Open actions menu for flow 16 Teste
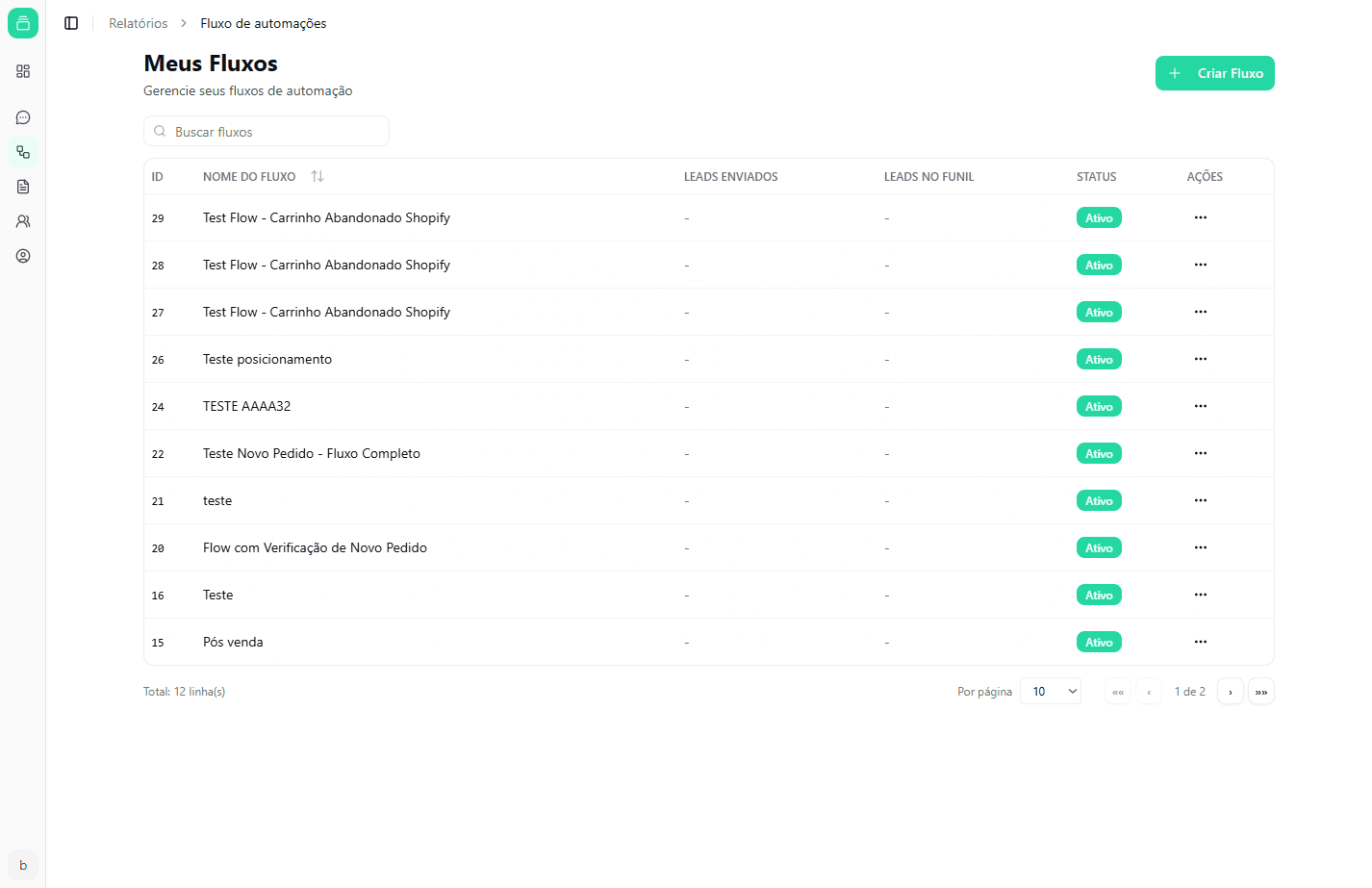1372x888 pixels. (x=1201, y=595)
